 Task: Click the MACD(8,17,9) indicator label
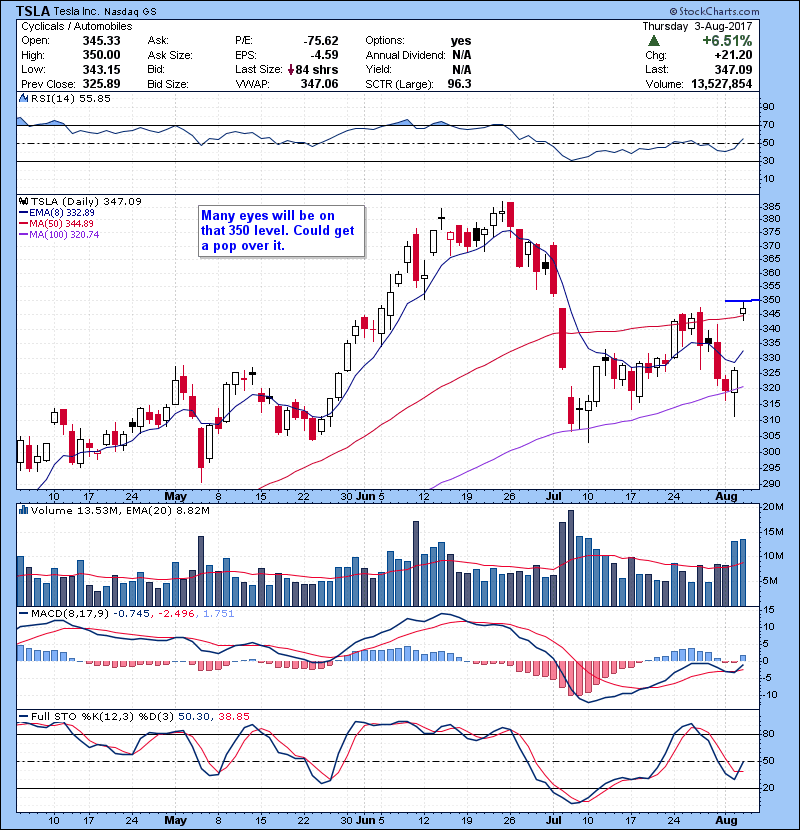[x=70, y=614]
